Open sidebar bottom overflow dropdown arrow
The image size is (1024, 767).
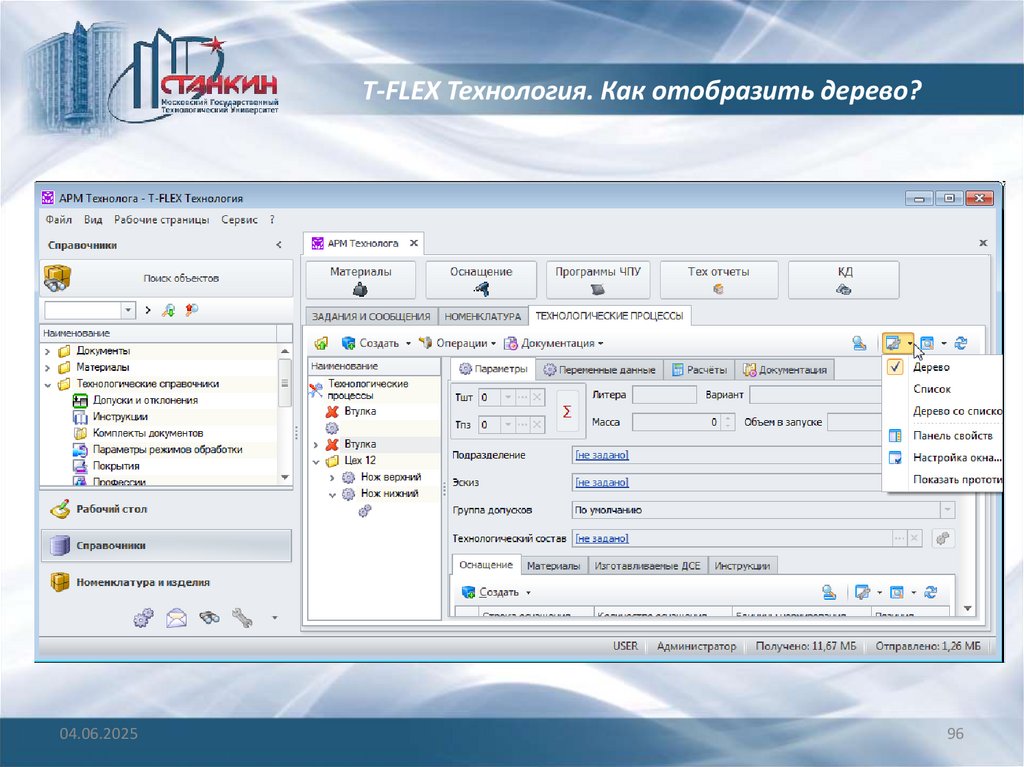(x=275, y=617)
